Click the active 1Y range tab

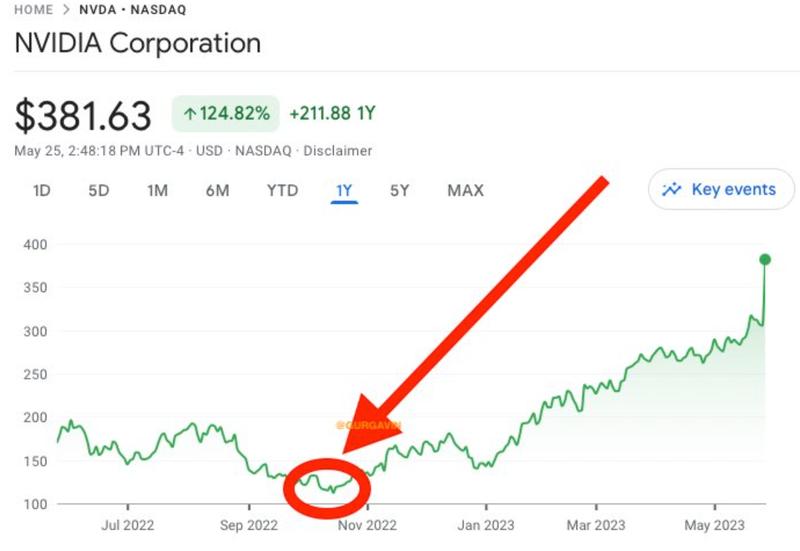(344, 190)
